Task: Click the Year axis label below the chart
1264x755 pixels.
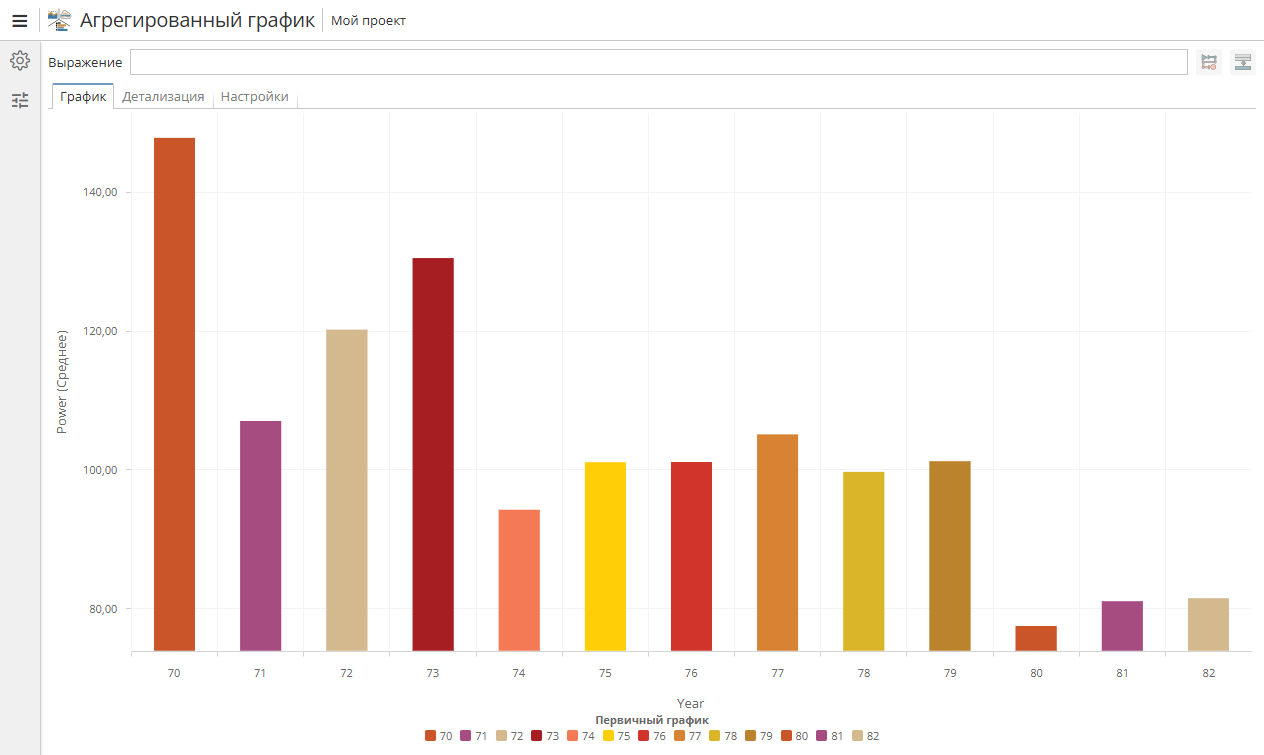Action: (690, 703)
